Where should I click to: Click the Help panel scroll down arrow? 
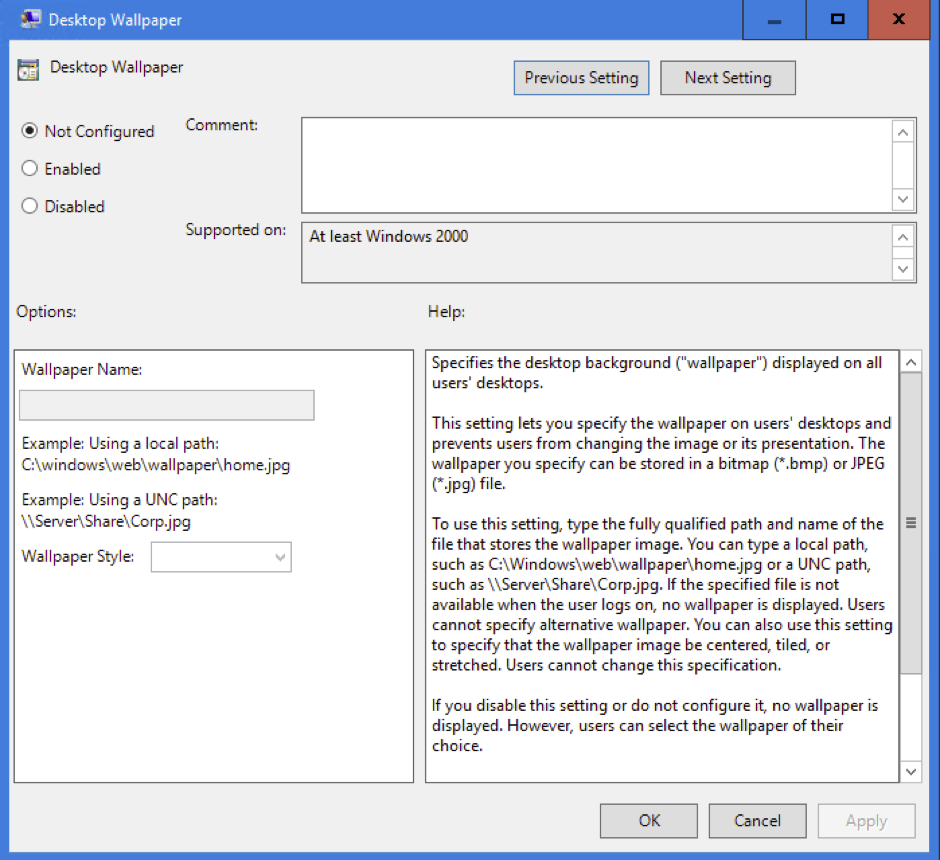(x=911, y=771)
